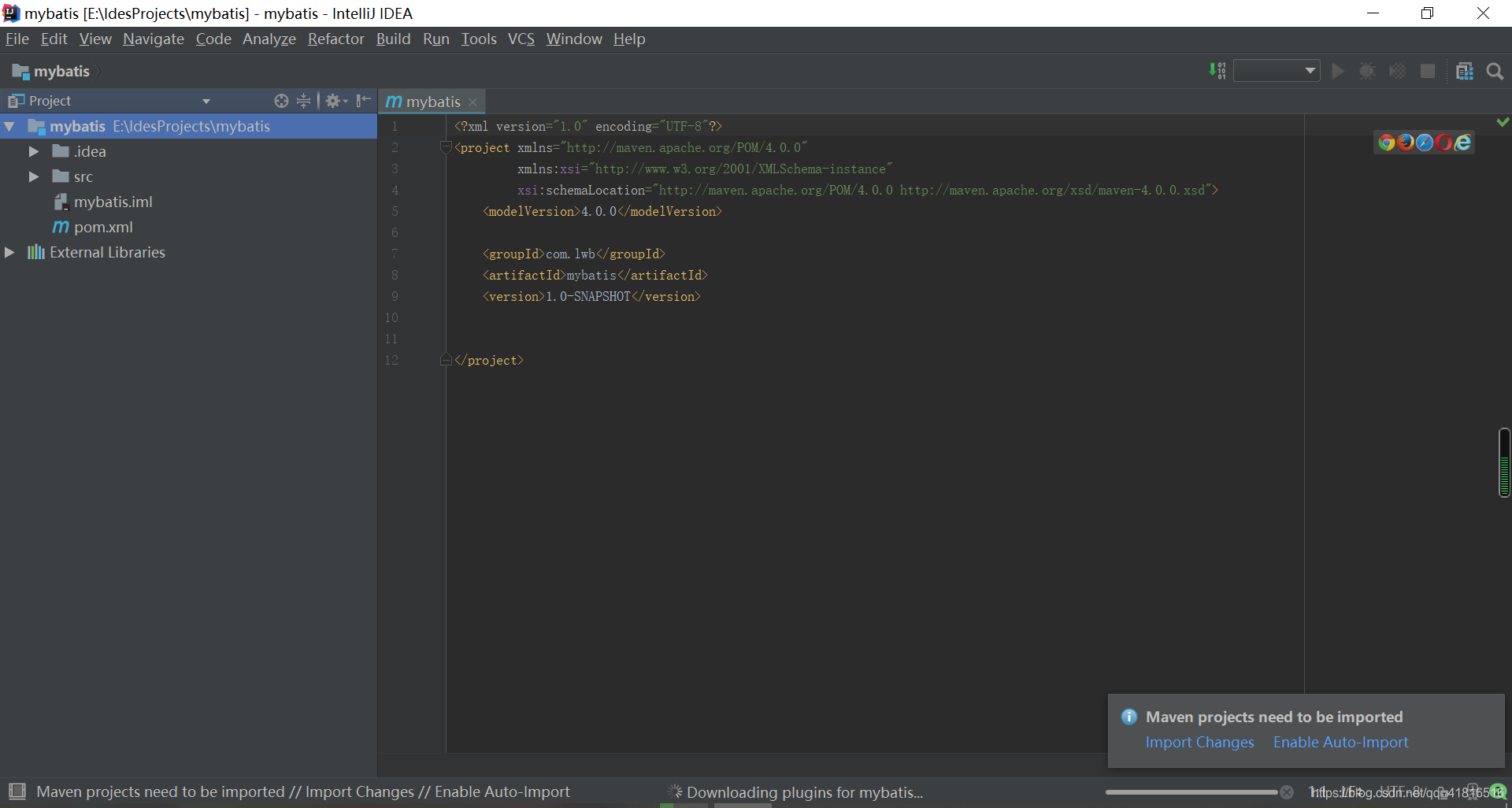
Task: Open pom.xml in Safari browser
Action: click(1425, 142)
